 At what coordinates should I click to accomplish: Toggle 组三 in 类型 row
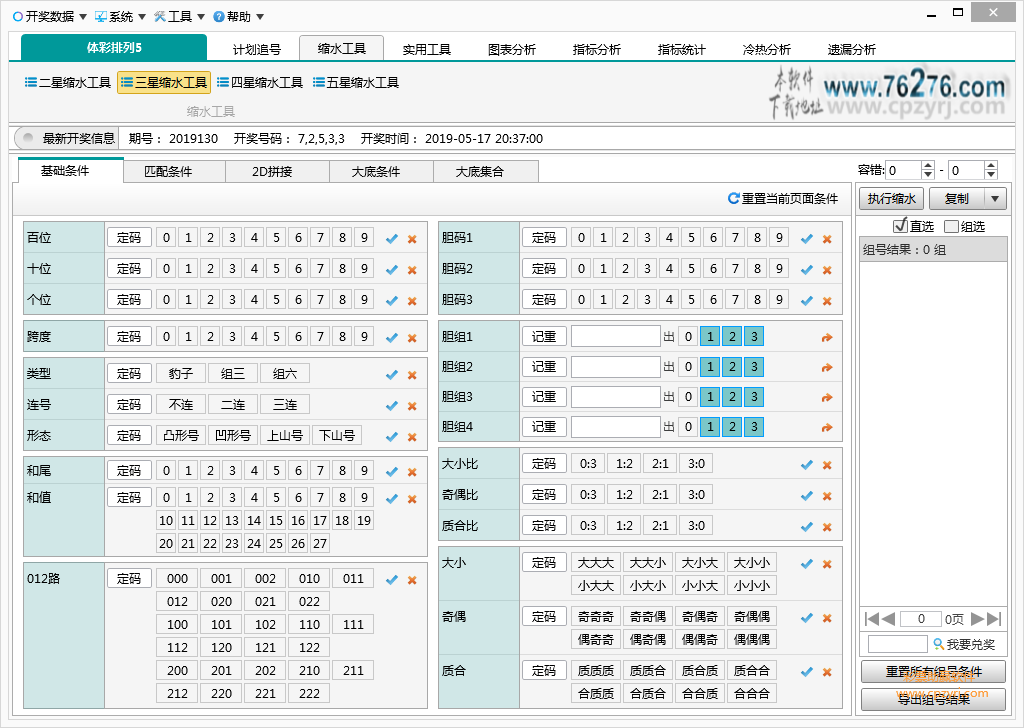pos(232,373)
